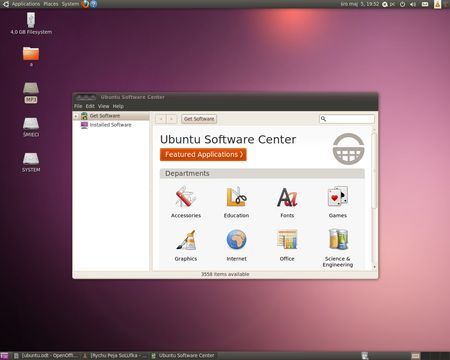Click the 'pc' user indicator in top panel

coord(388,4)
